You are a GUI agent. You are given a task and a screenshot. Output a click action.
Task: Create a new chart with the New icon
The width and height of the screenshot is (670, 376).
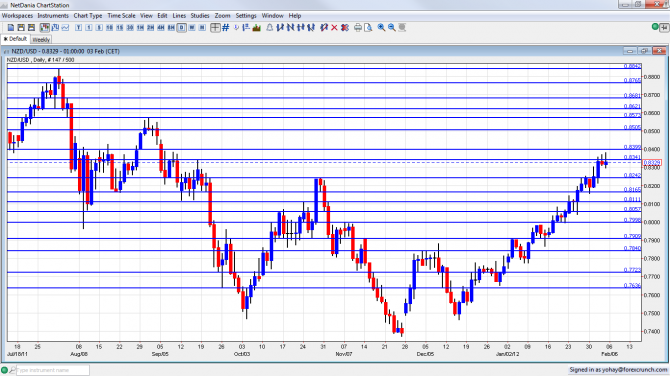11,27
